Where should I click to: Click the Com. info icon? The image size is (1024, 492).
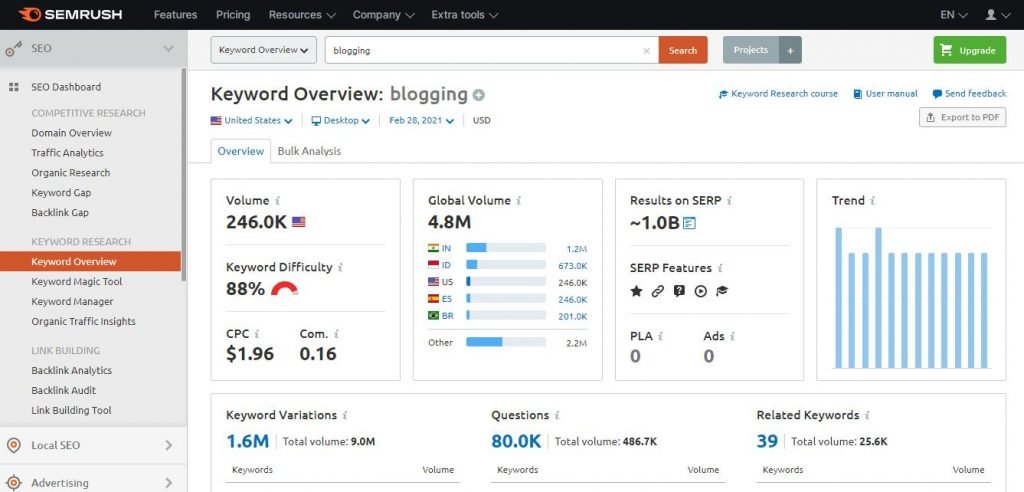tap(336, 334)
